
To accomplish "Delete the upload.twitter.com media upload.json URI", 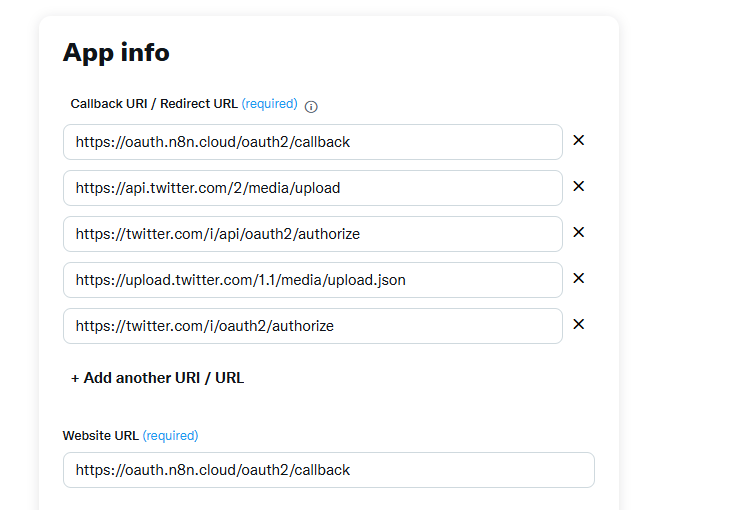I will click(x=579, y=278).
